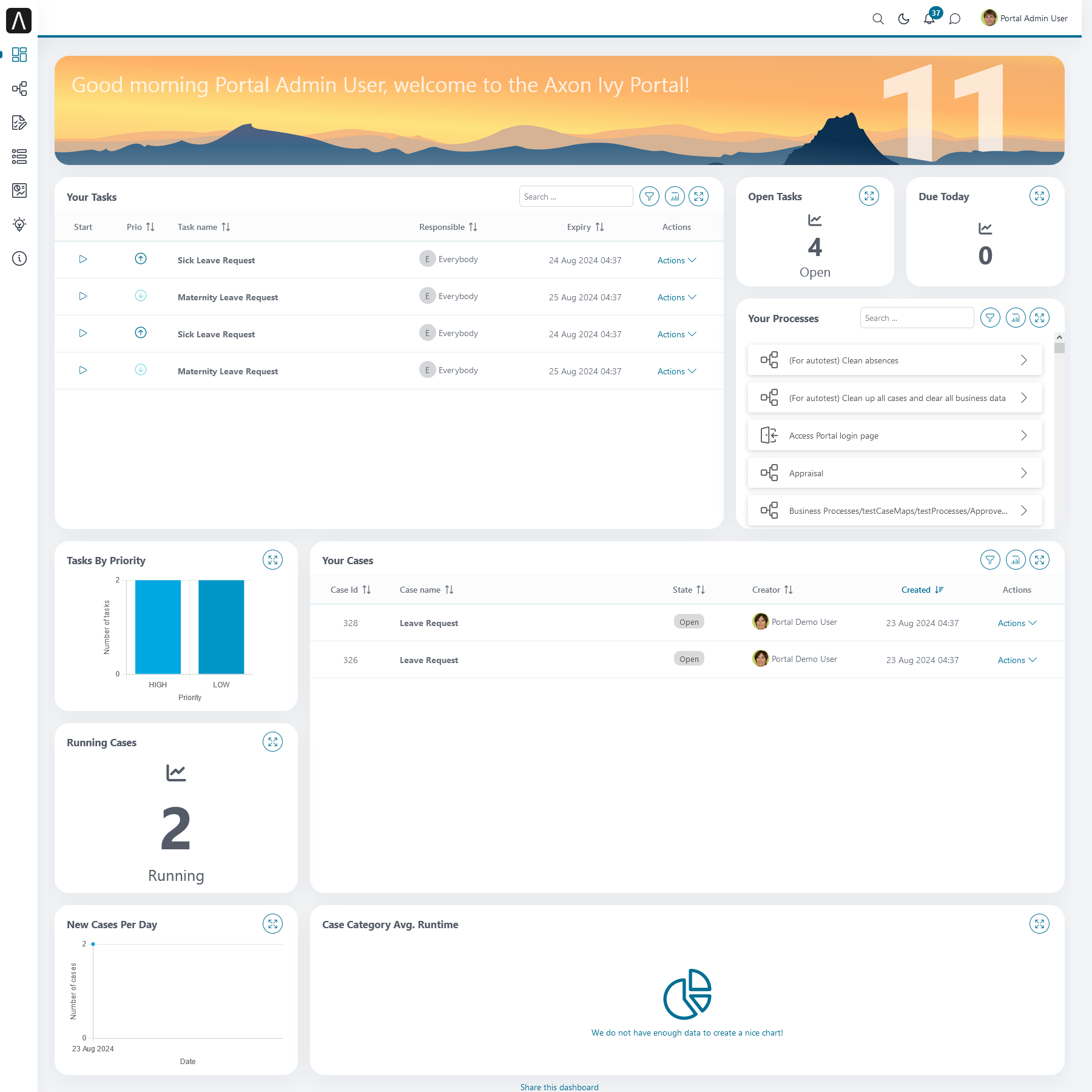Open the lightbulb sidebar icon
Image resolution: width=1092 pixels, height=1092 pixels.
[x=19, y=224]
